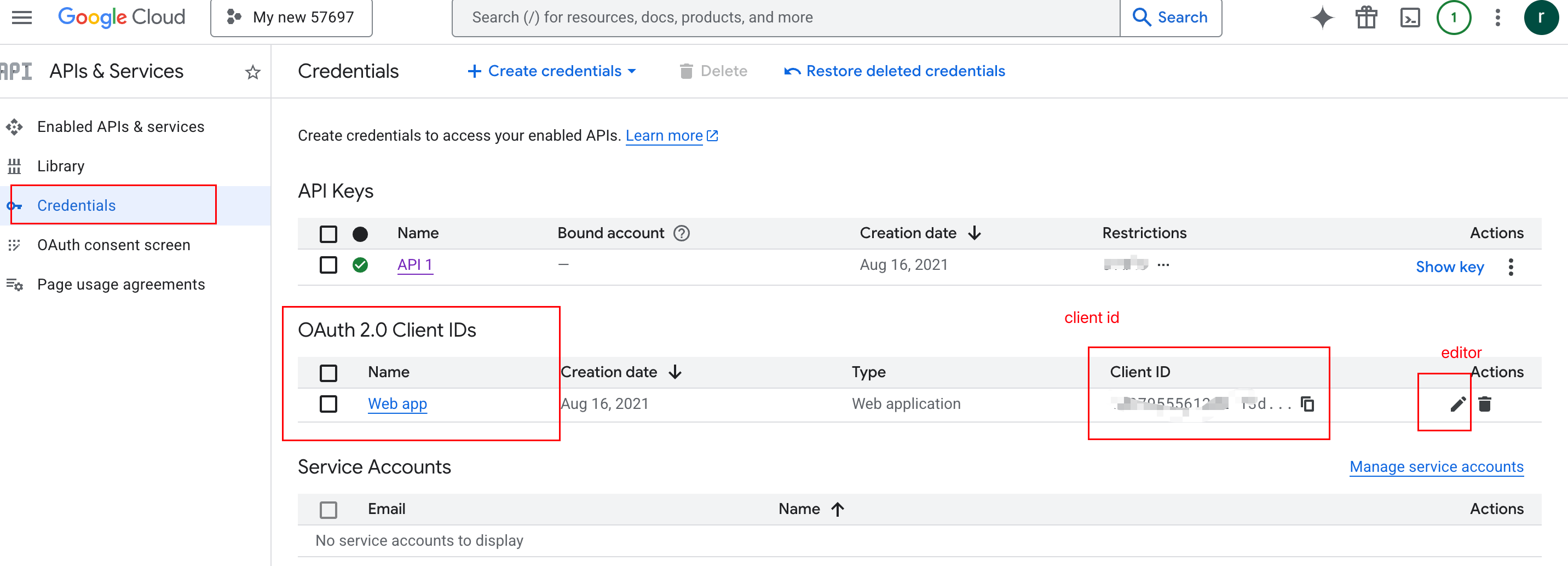
Task: Open the gift free trial icon
Action: [x=1366, y=18]
